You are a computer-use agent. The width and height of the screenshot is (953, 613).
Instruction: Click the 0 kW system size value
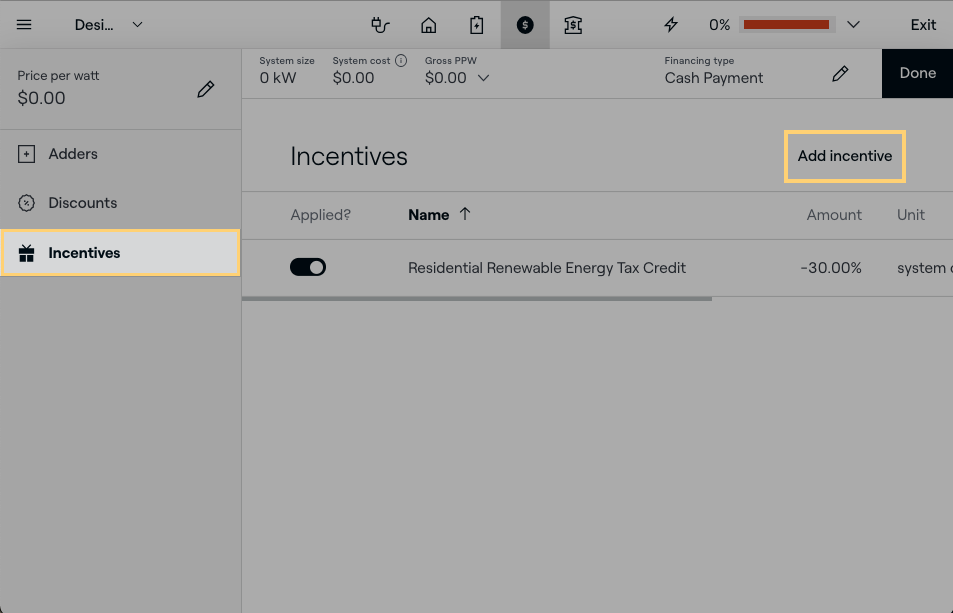[x=278, y=78]
